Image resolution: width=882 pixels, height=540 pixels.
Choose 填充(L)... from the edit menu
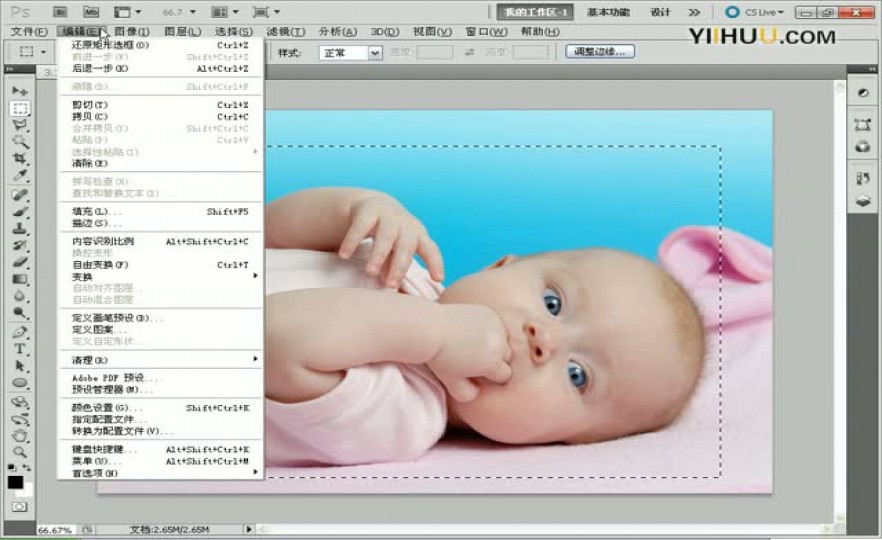tap(160, 212)
